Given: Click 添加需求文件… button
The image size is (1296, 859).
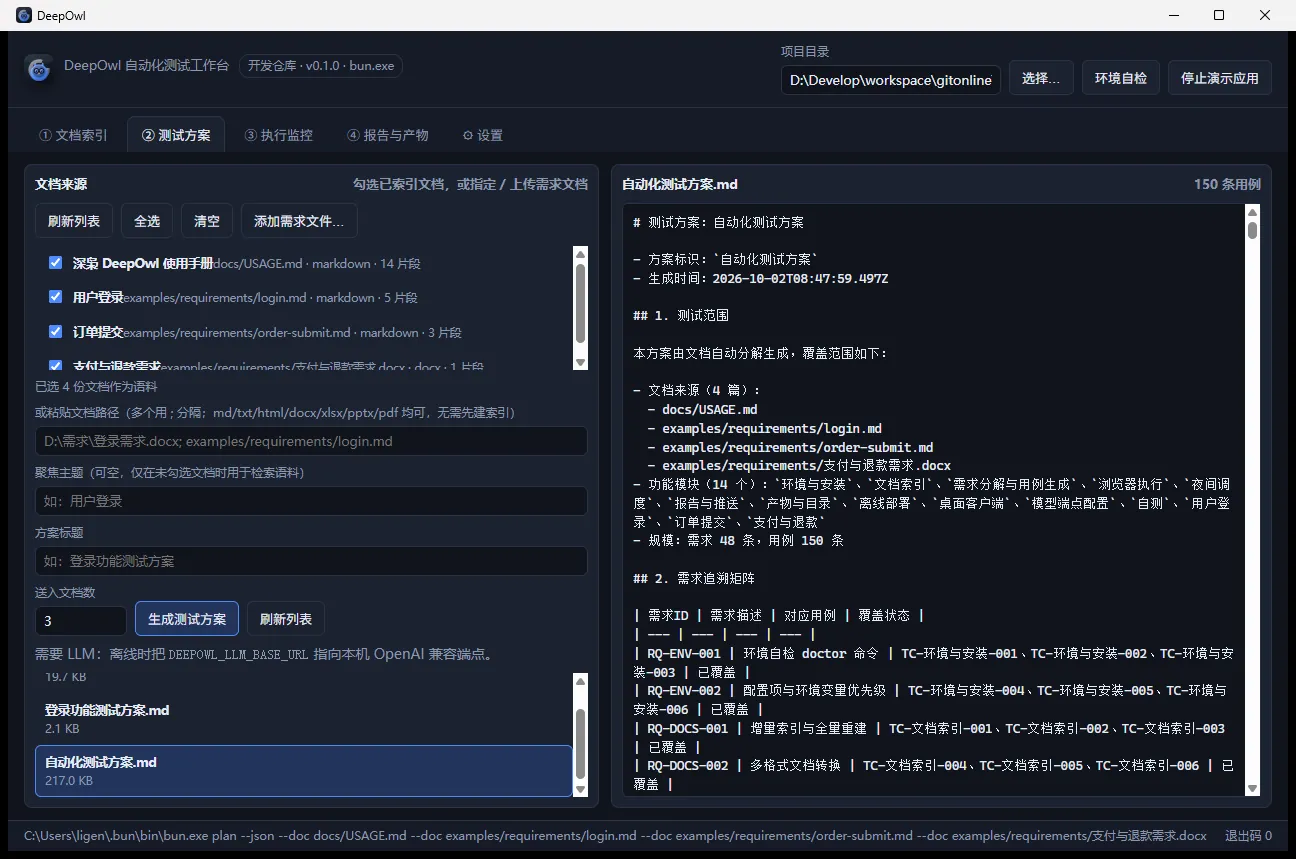Looking at the screenshot, I should [299, 221].
